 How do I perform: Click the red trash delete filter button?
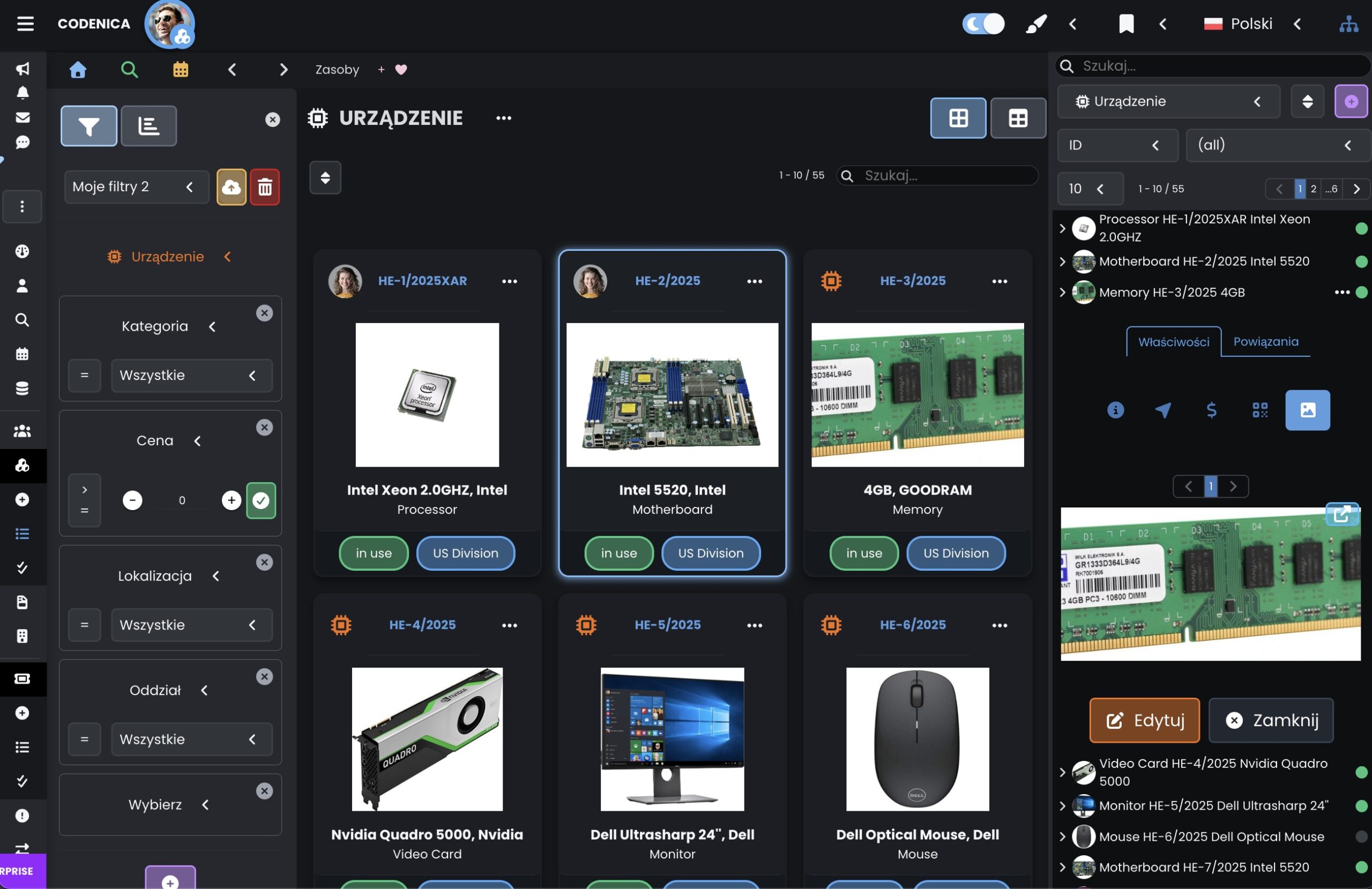(x=265, y=187)
